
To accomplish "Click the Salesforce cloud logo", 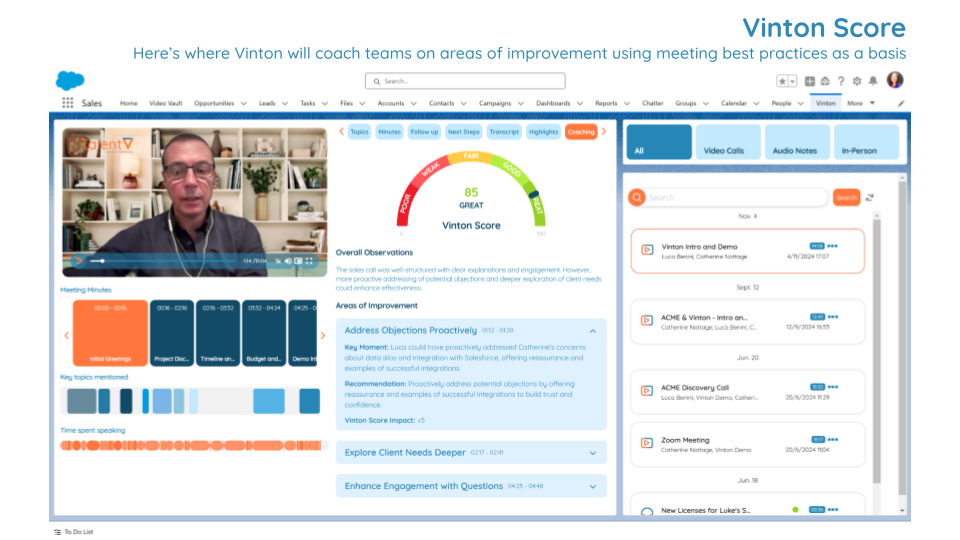I will 70,80.
